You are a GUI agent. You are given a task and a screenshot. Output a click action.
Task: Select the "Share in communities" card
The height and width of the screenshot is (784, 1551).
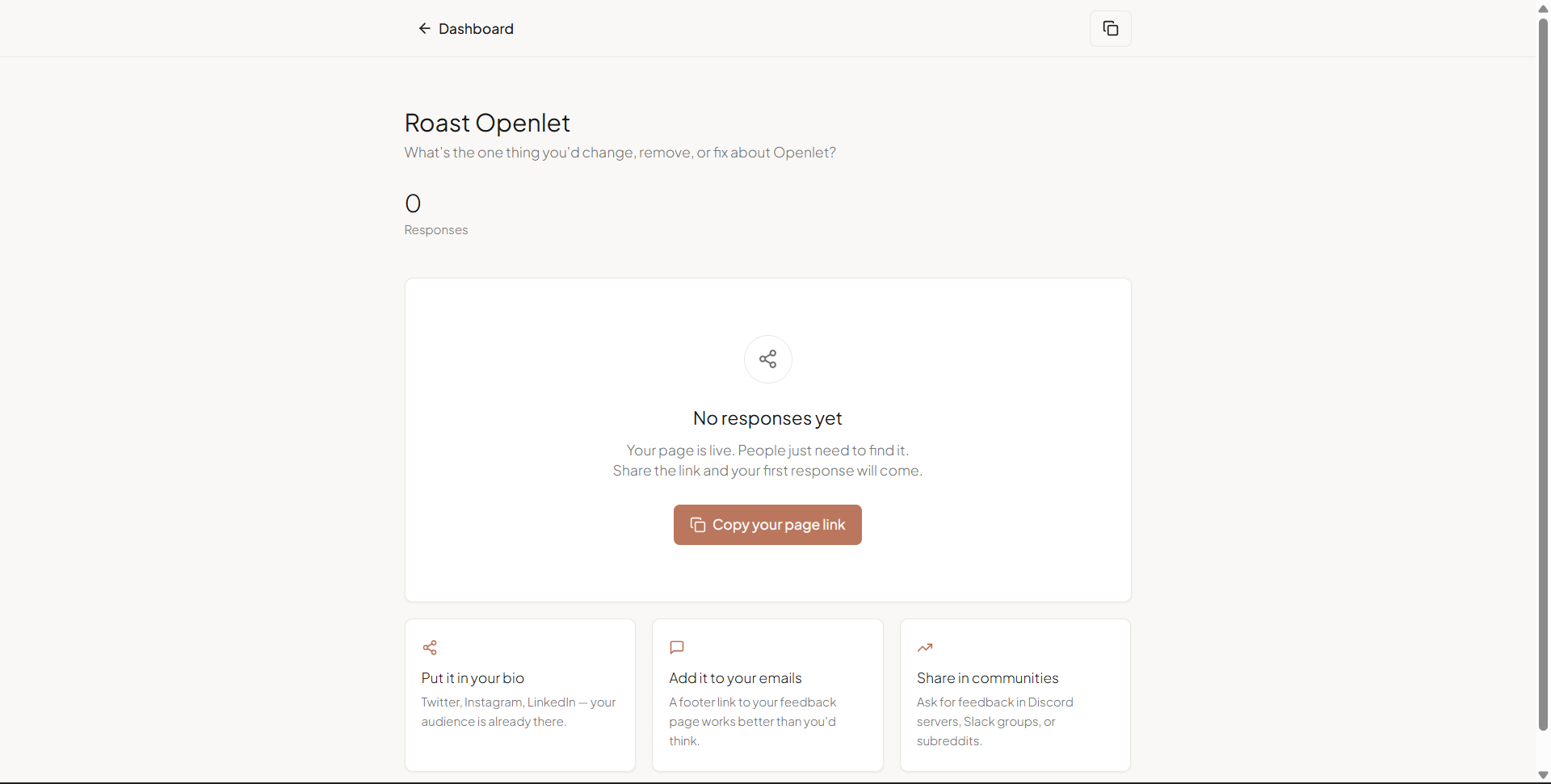click(x=1015, y=694)
